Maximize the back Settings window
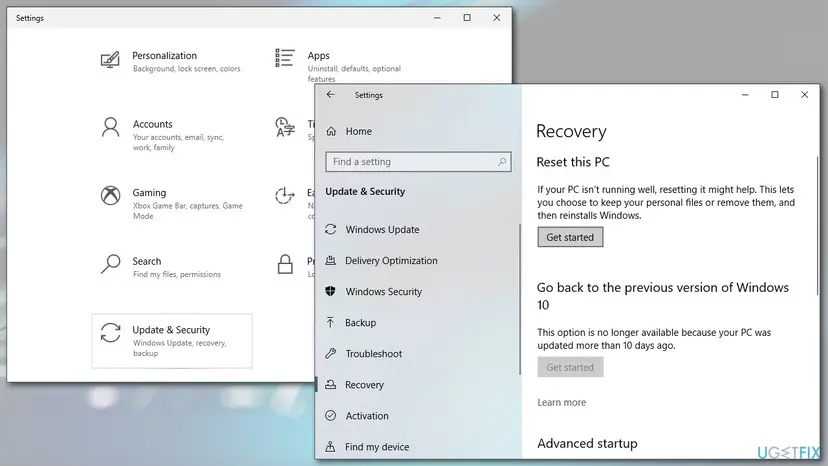This screenshot has height=466, width=828. point(467,17)
